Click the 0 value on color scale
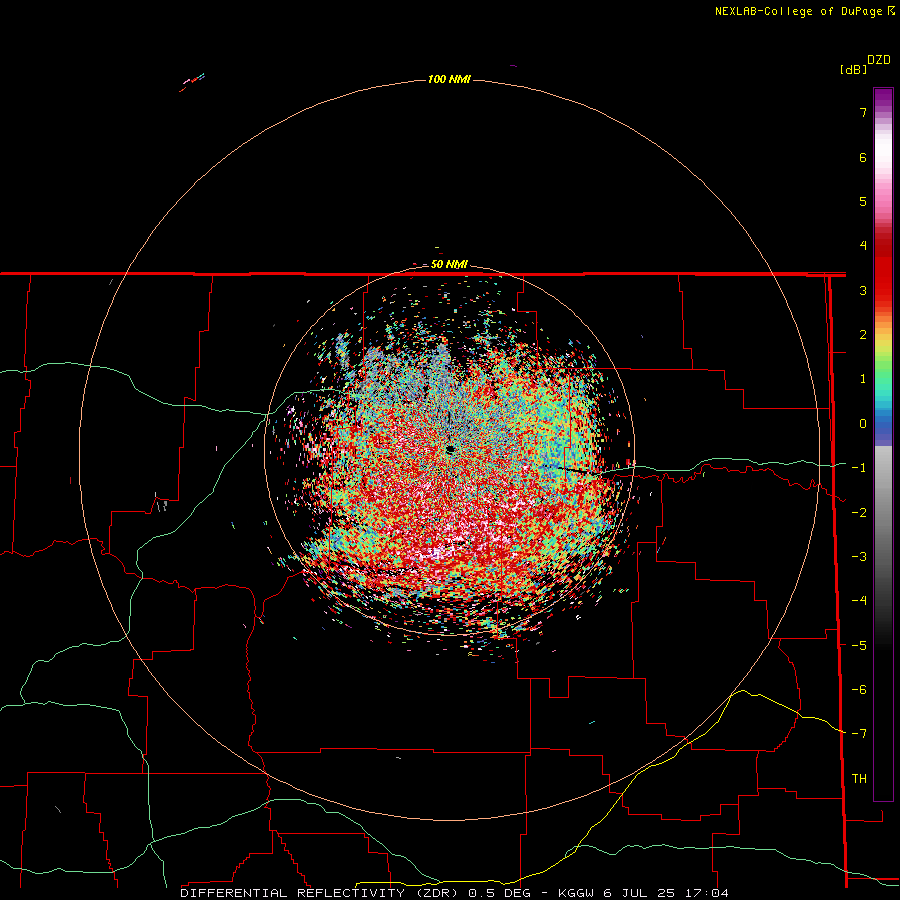The image size is (900, 900). (863, 424)
